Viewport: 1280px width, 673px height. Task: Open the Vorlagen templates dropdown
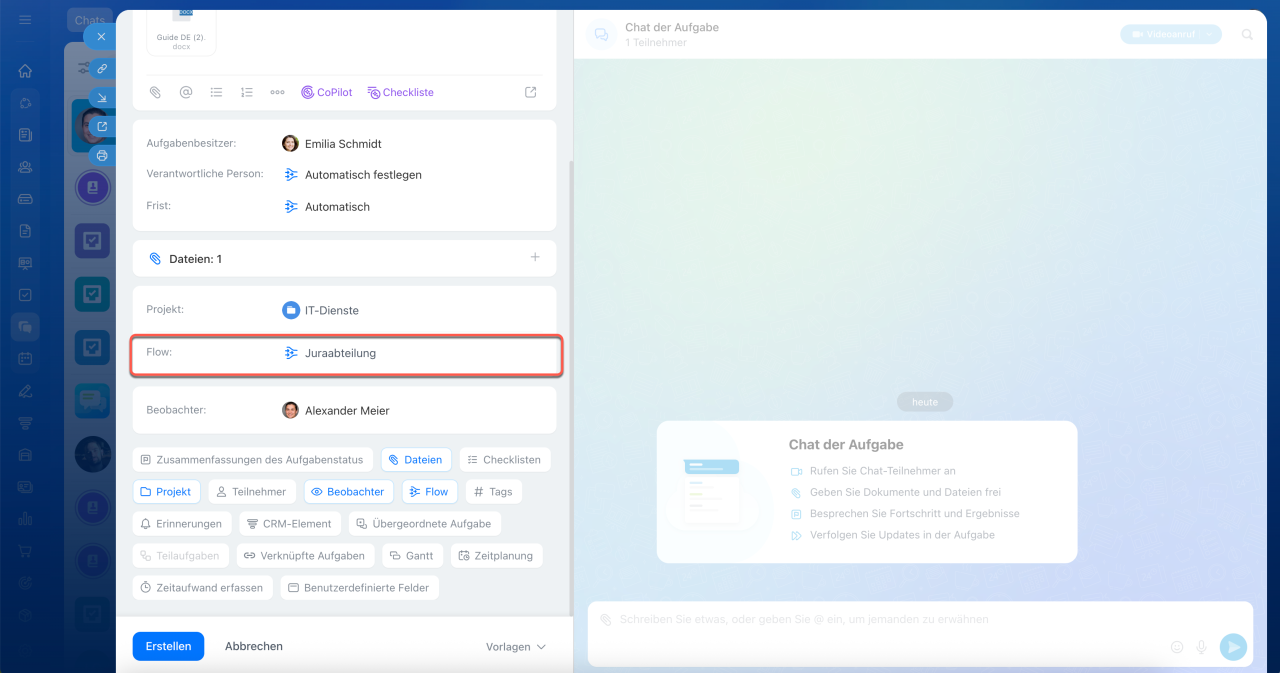(516, 647)
